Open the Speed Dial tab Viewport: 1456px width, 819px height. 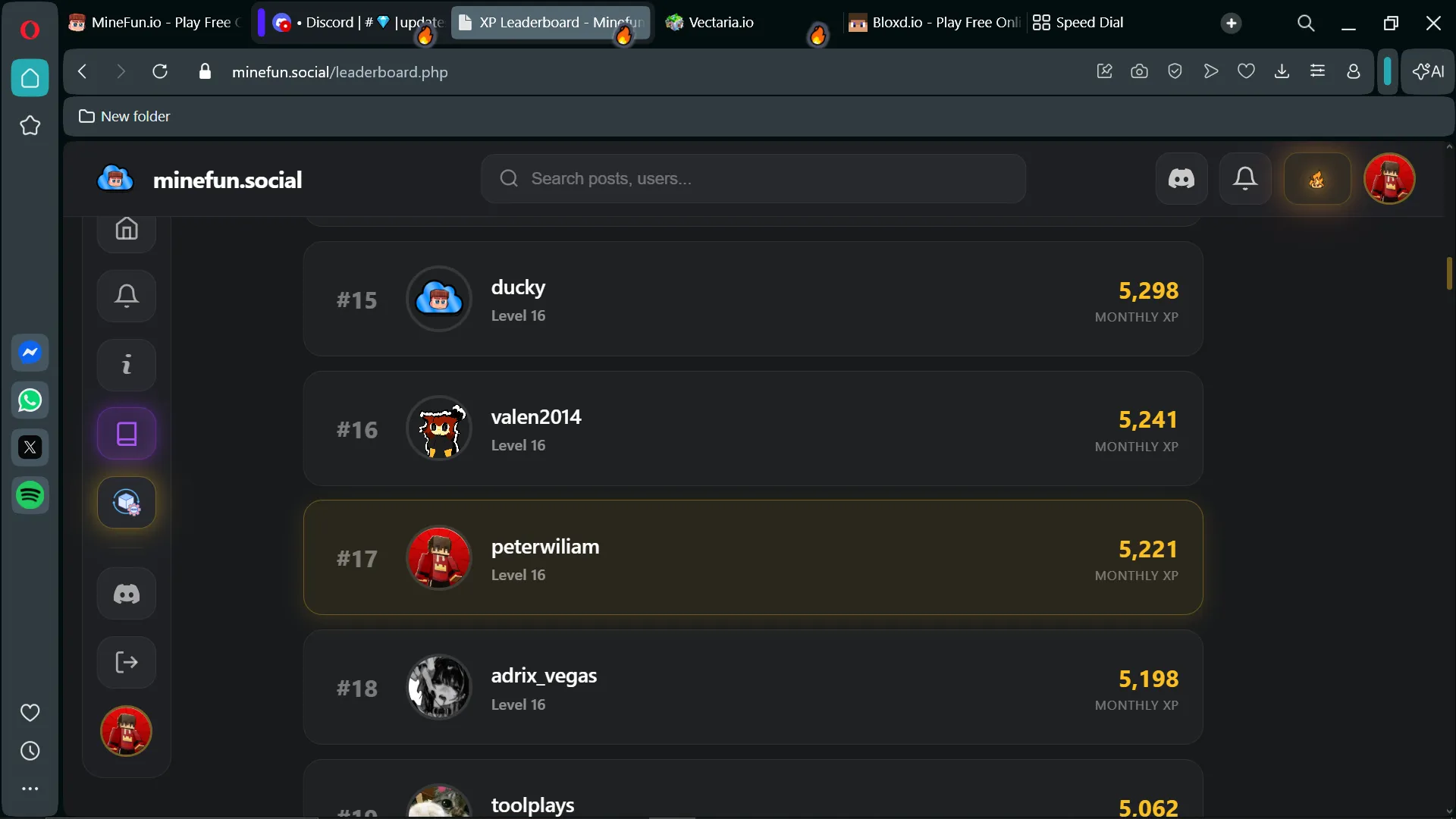point(1078,23)
